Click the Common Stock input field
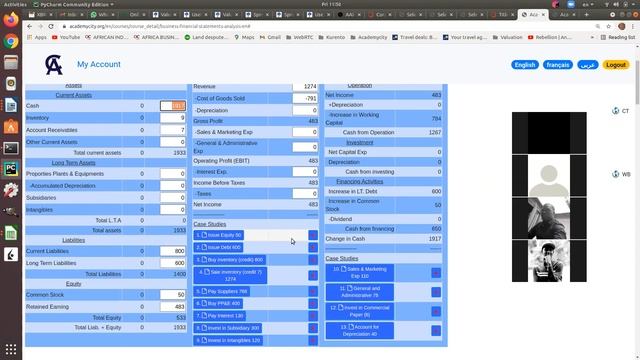Image resolution: width=640 pixels, height=360 pixels. [173, 295]
